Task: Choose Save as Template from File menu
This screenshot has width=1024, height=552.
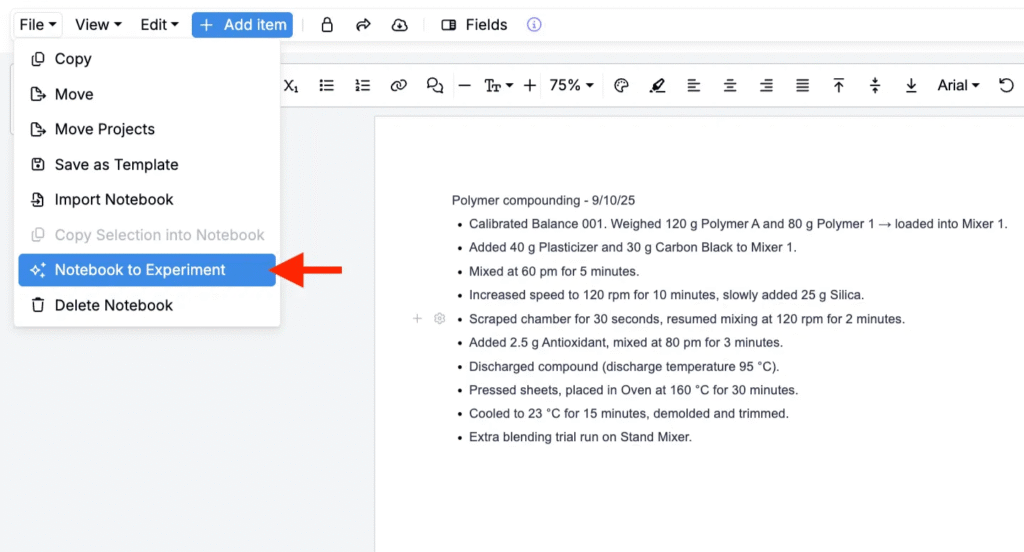Action: point(116,165)
